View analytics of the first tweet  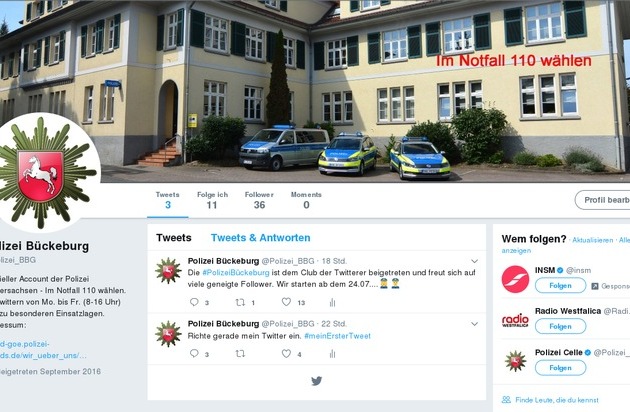(332, 302)
